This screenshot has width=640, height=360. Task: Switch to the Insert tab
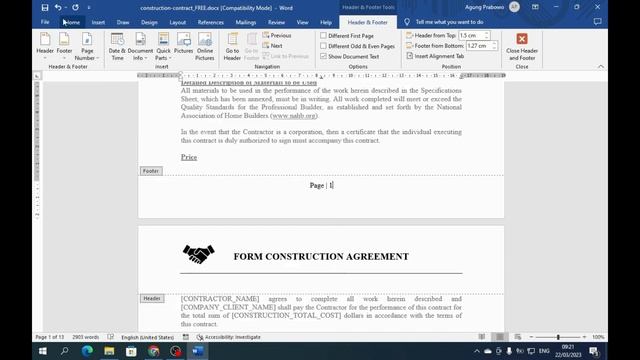(x=98, y=22)
